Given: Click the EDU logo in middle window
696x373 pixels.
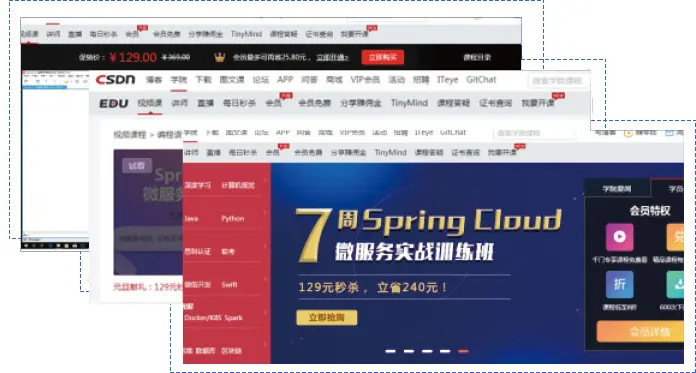Looking at the screenshot, I should [114, 103].
